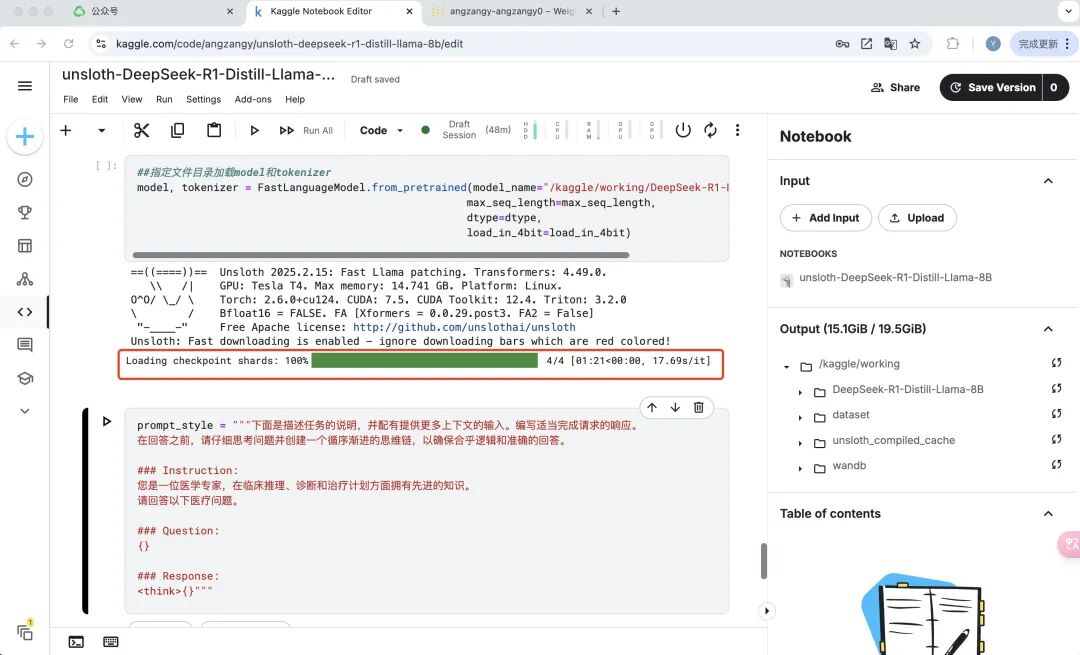
Task: Click the Save Version button
Action: click(991, 87)
